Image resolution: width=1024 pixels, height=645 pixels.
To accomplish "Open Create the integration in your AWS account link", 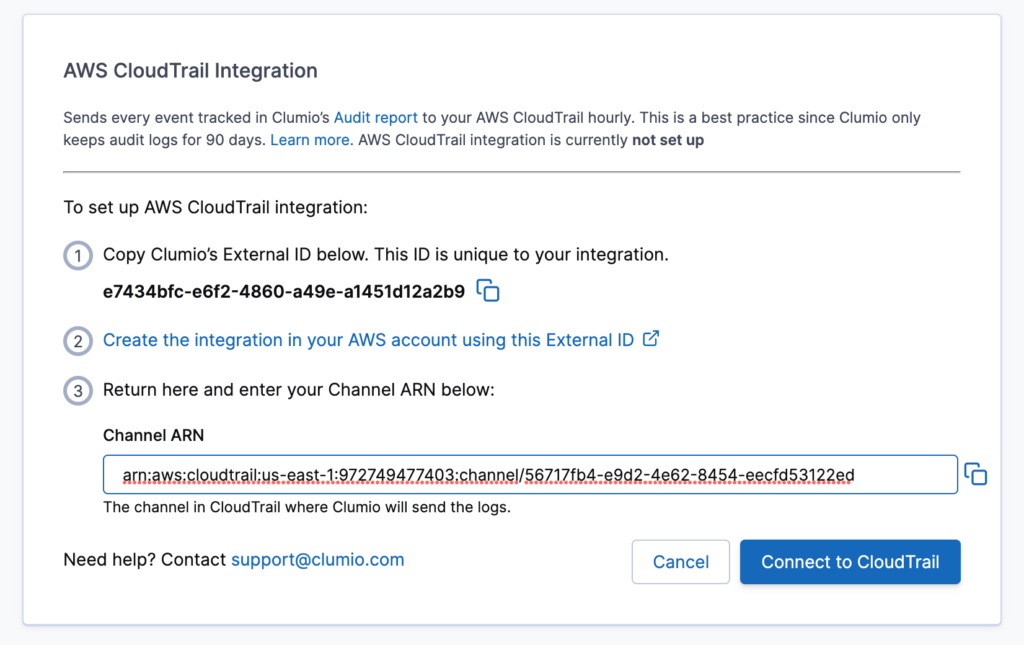I will (368, 340).
